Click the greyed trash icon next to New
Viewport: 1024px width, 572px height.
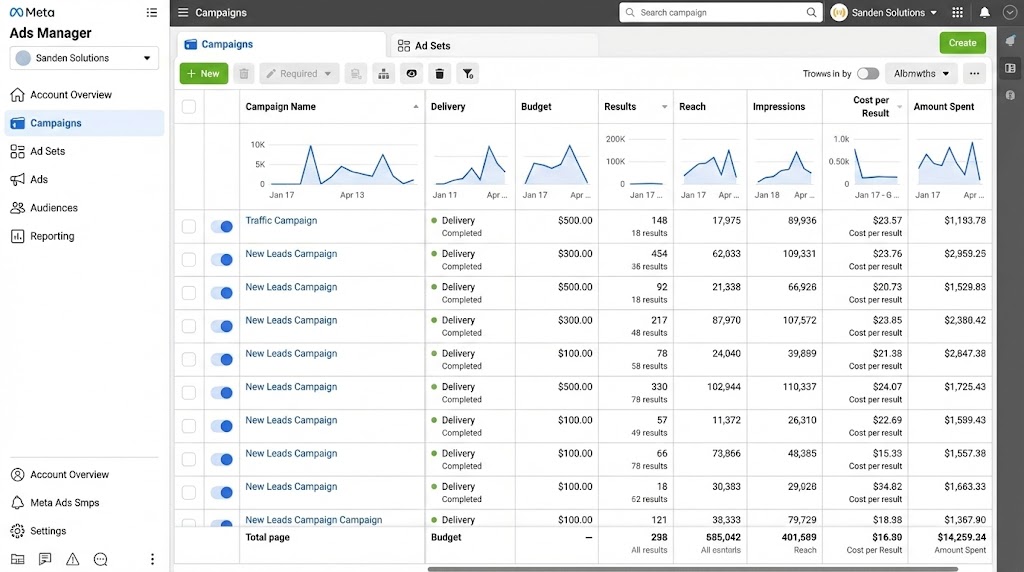click(x=244, y=74)
